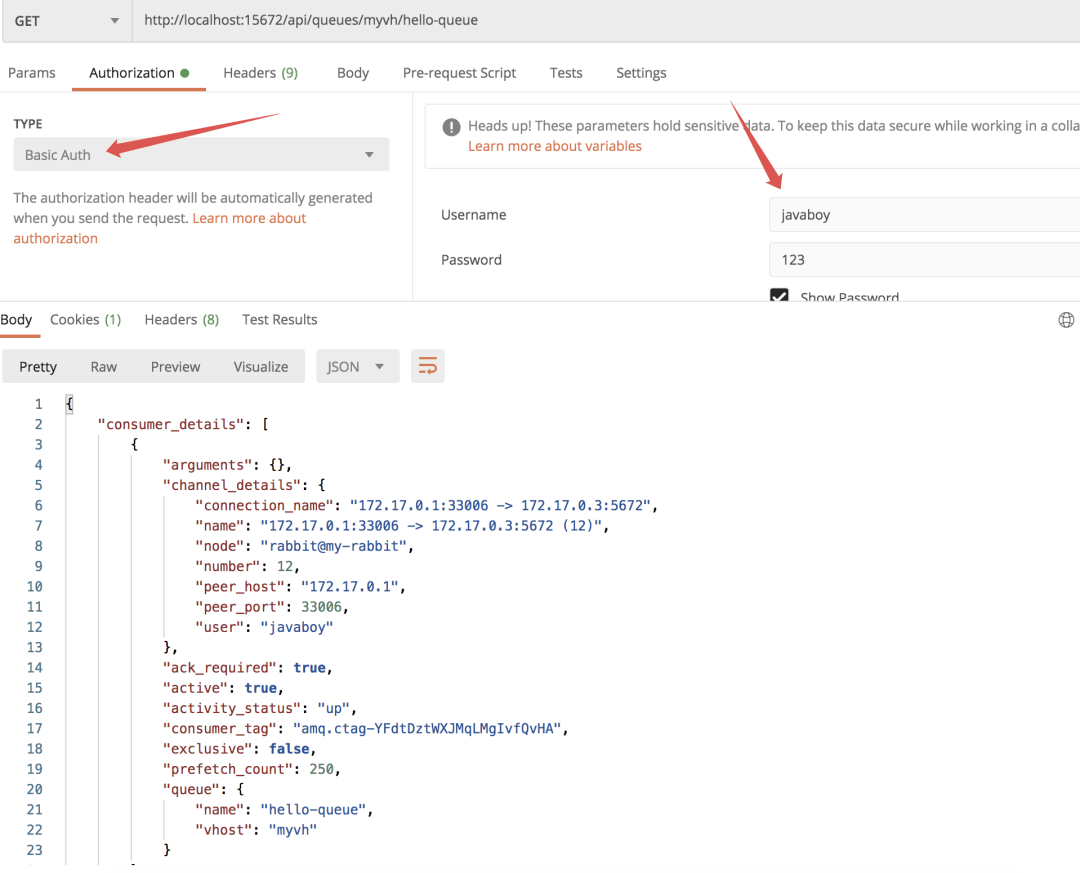The width and height of the screenshot is (1080, 873).
Task: Open the JSON format dropdown
Action: pos(357,367)
